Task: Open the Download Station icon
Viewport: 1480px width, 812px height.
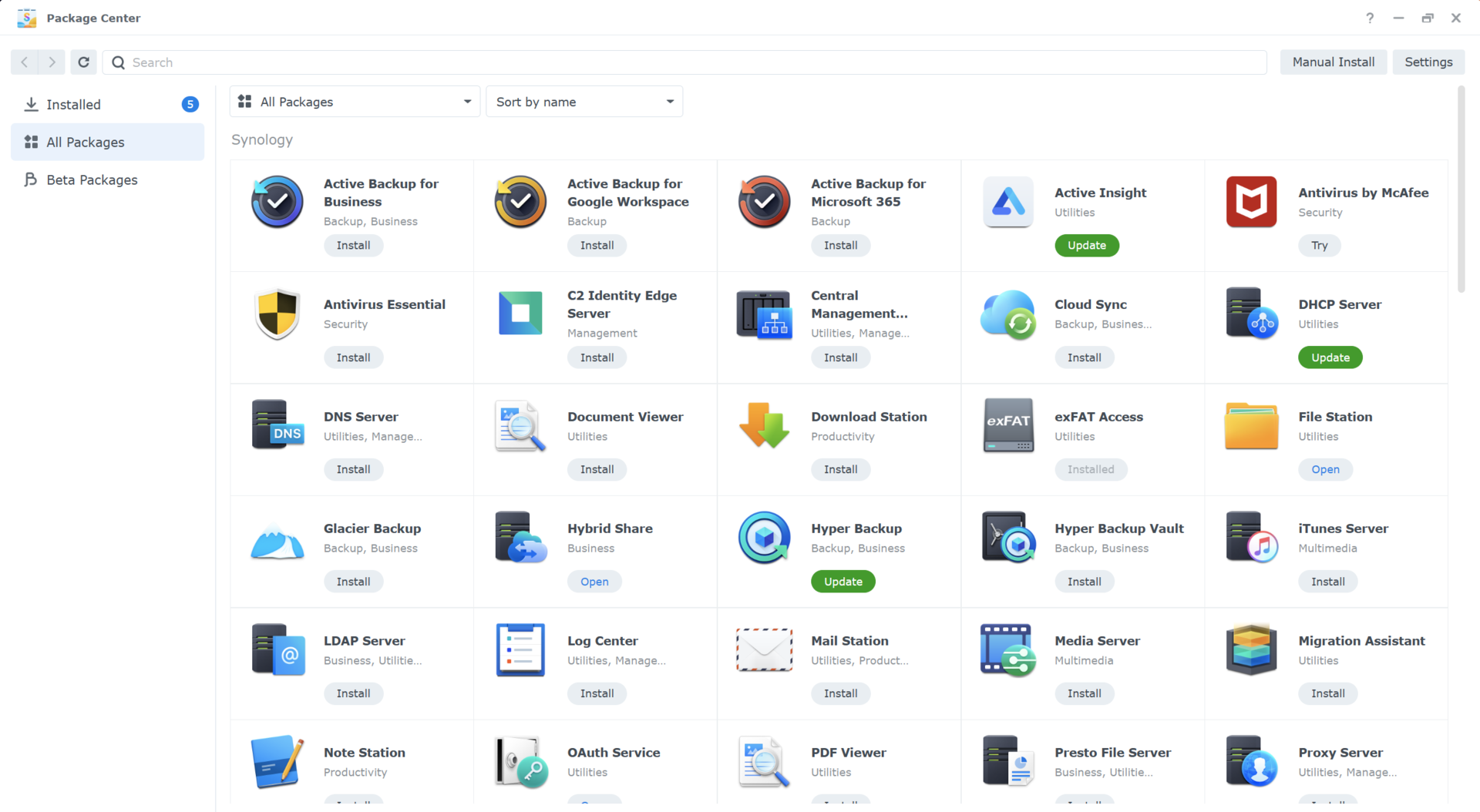Action: [x=764, y=425]
